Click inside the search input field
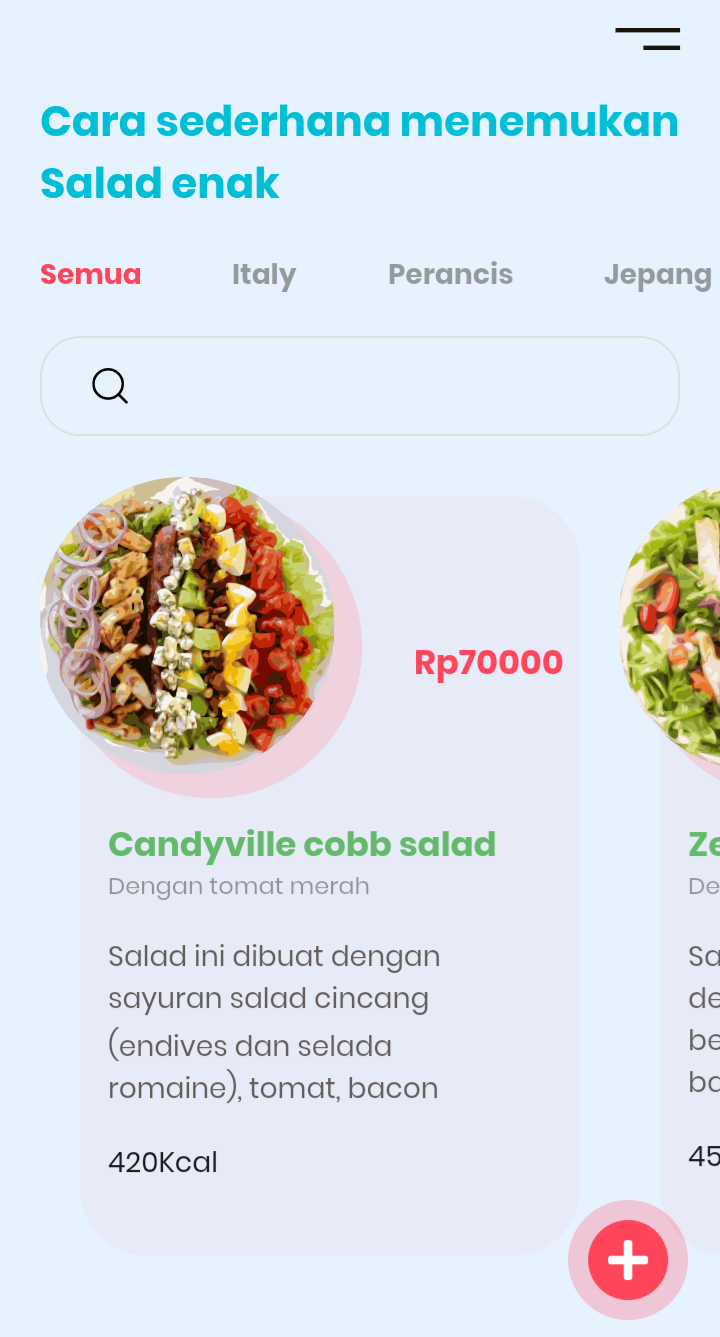Image resolution: width=720 pixels, height=1337 pixels. [360, 386]
